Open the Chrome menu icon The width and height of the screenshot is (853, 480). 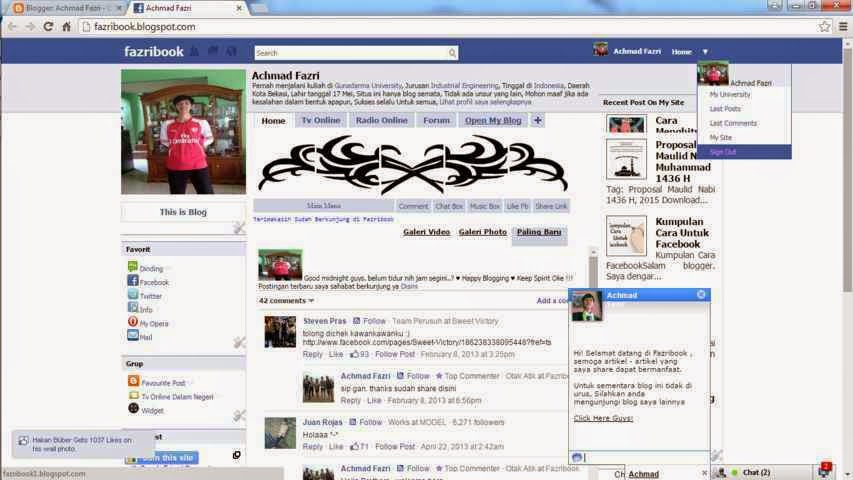[x=843, y=26]
